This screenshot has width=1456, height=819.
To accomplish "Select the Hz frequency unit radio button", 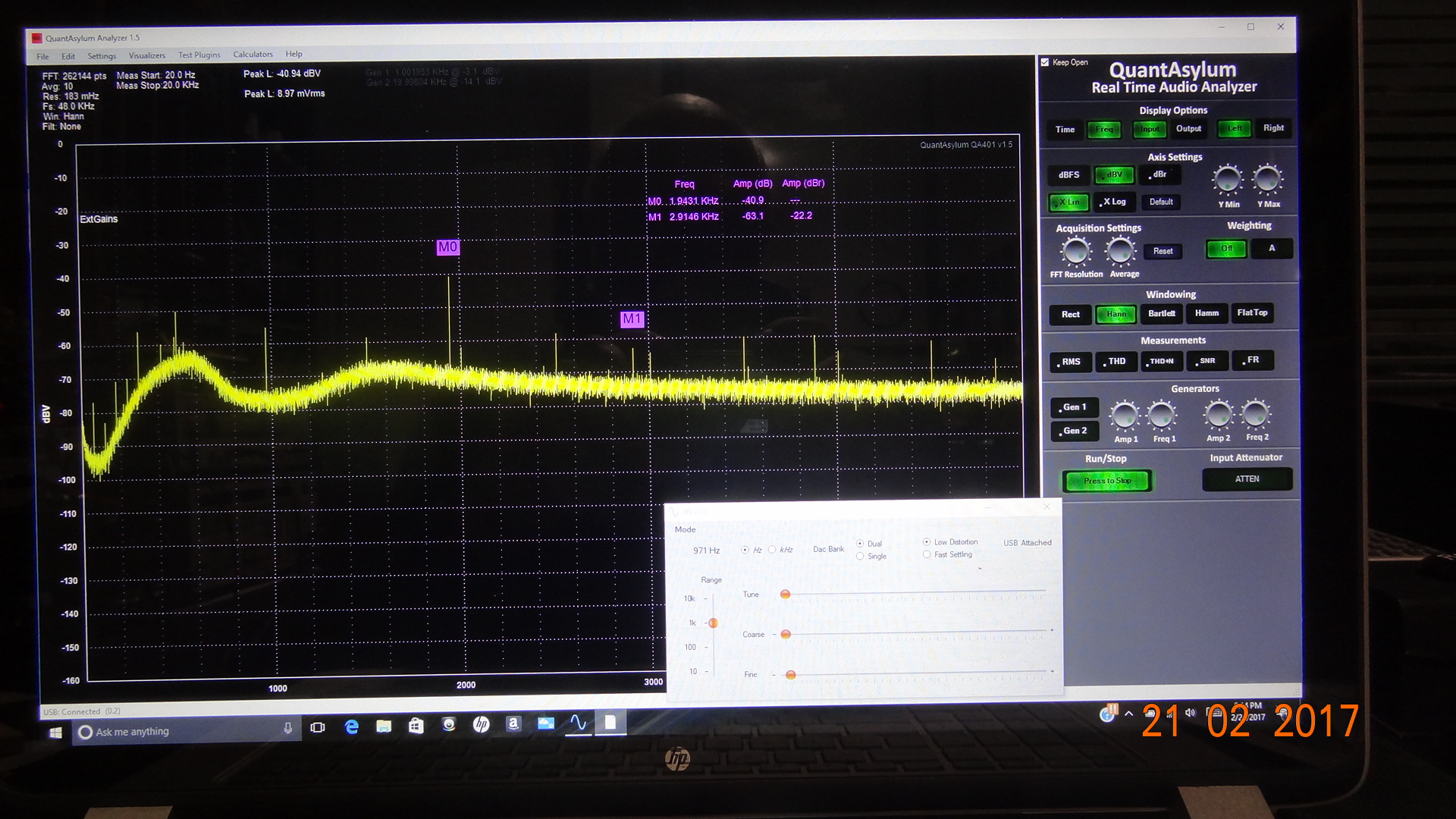I will coord(745,550).
